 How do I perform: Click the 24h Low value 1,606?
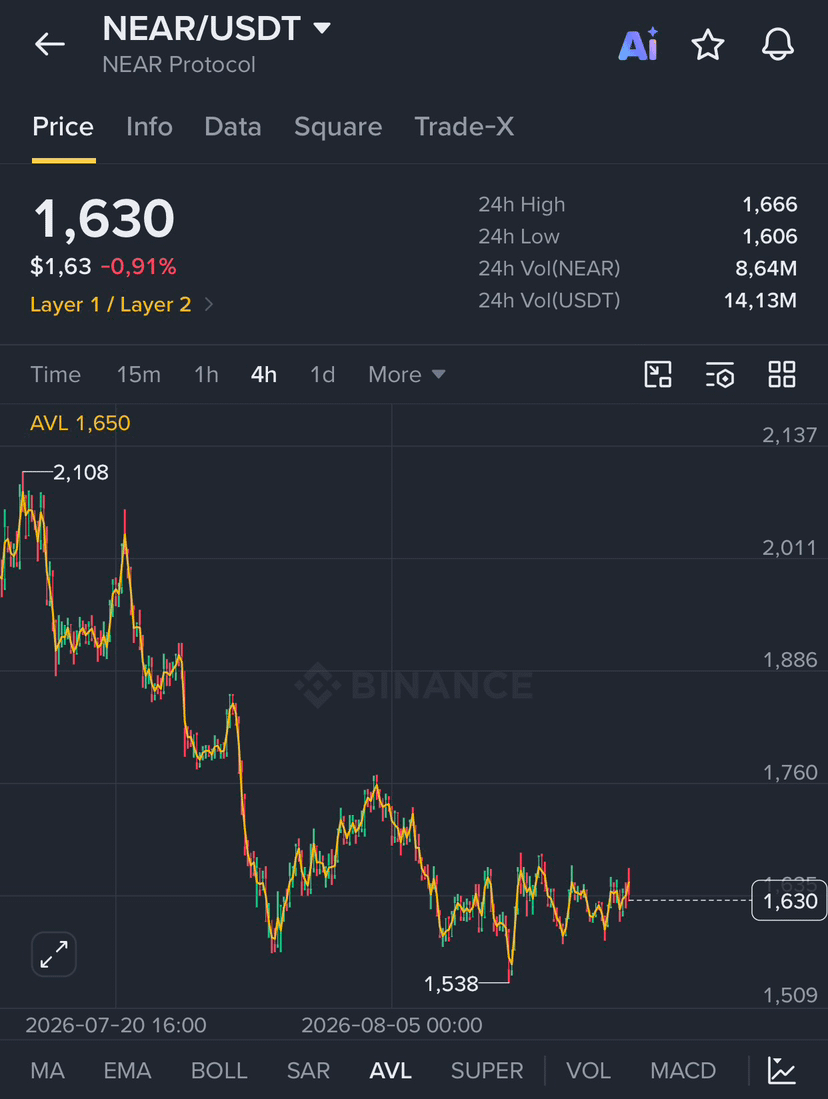770,236
